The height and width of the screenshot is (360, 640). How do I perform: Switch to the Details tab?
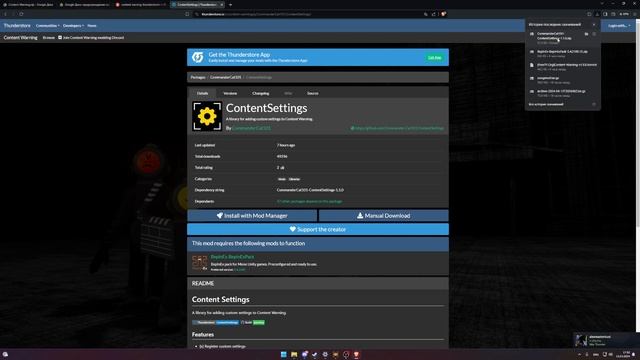(x=202, y=93)
